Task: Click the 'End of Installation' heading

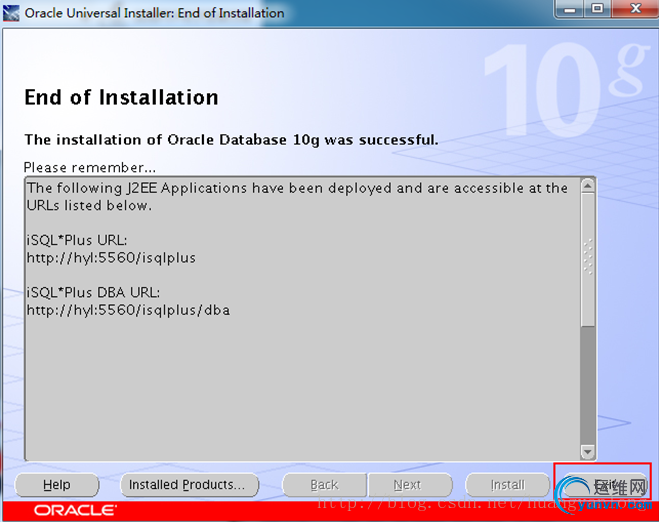Action: (121, 98)
